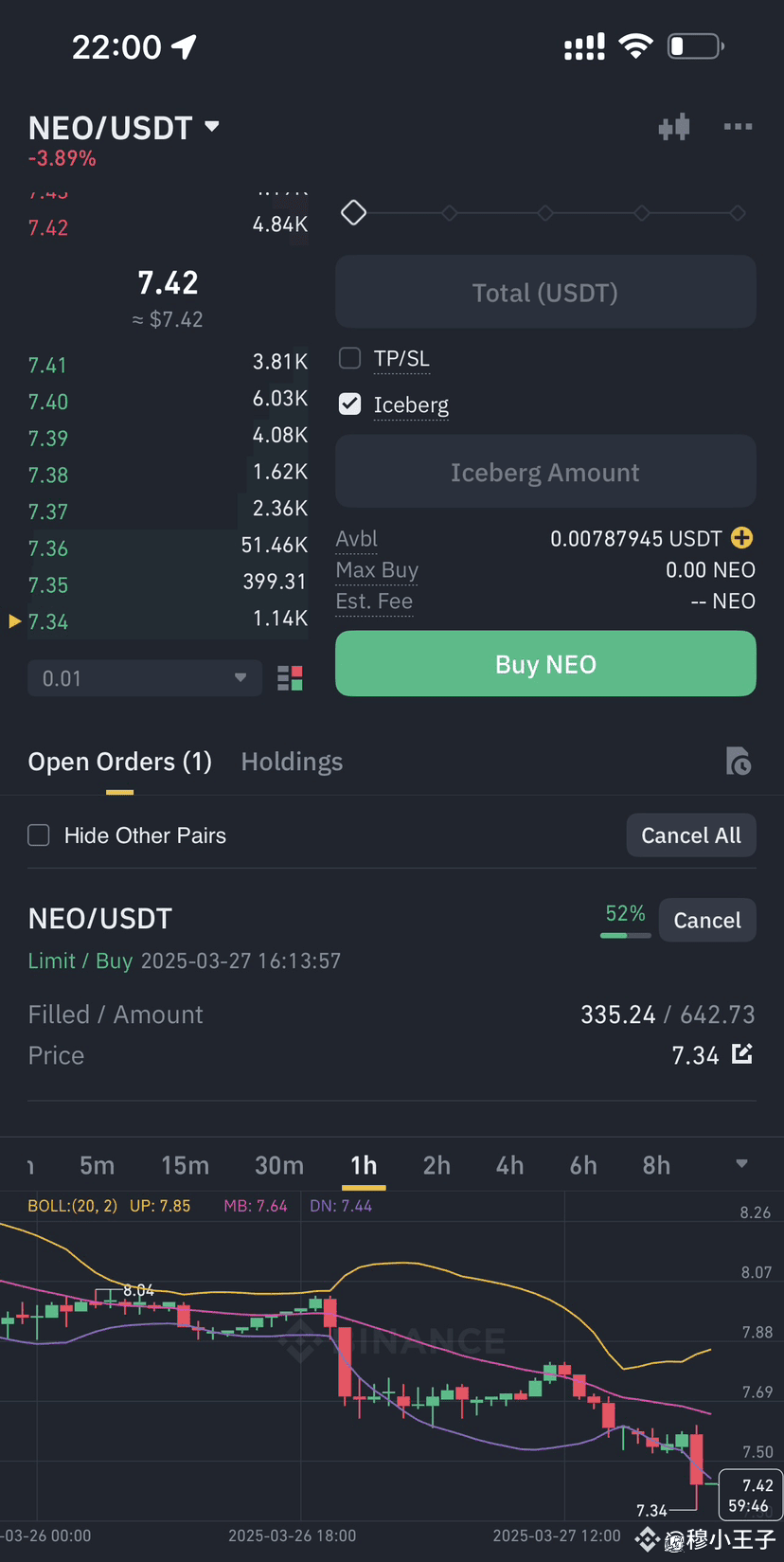This screenshot has width=784, height=1562.
Task: Tap the Buy NEO button
Action: coord(545,664)
